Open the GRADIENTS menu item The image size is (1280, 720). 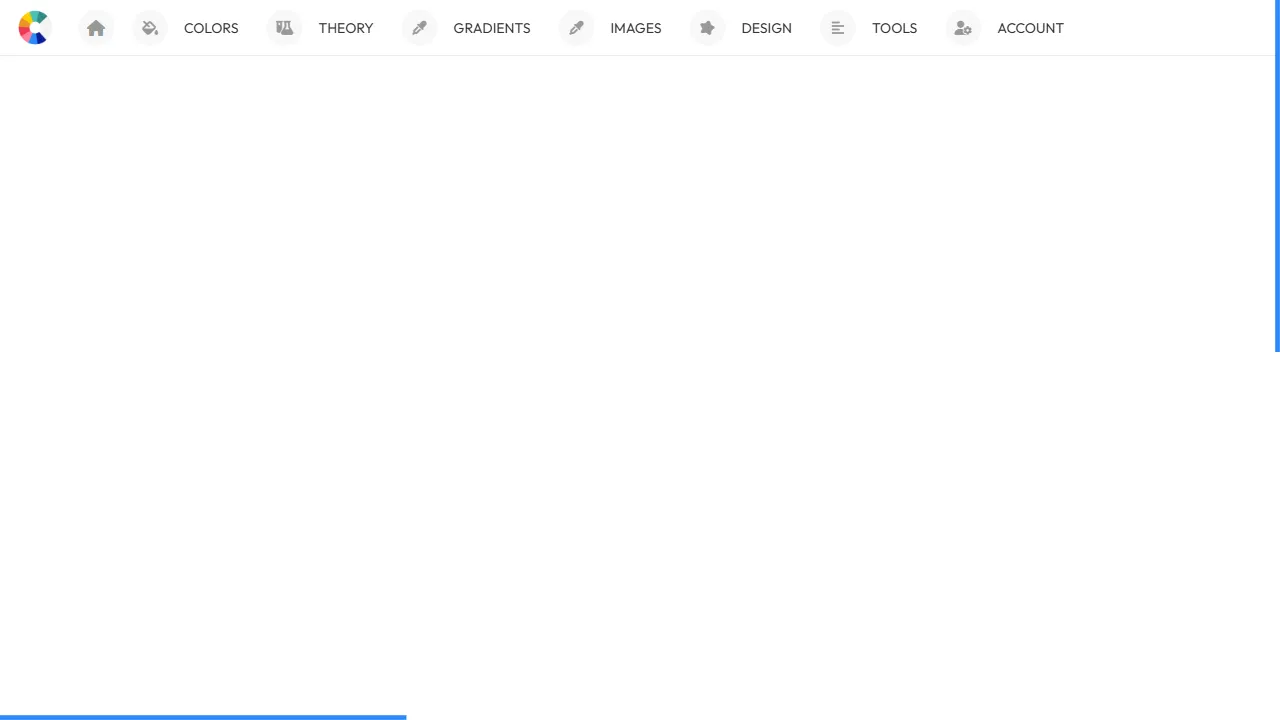click(x=492, y=28)
